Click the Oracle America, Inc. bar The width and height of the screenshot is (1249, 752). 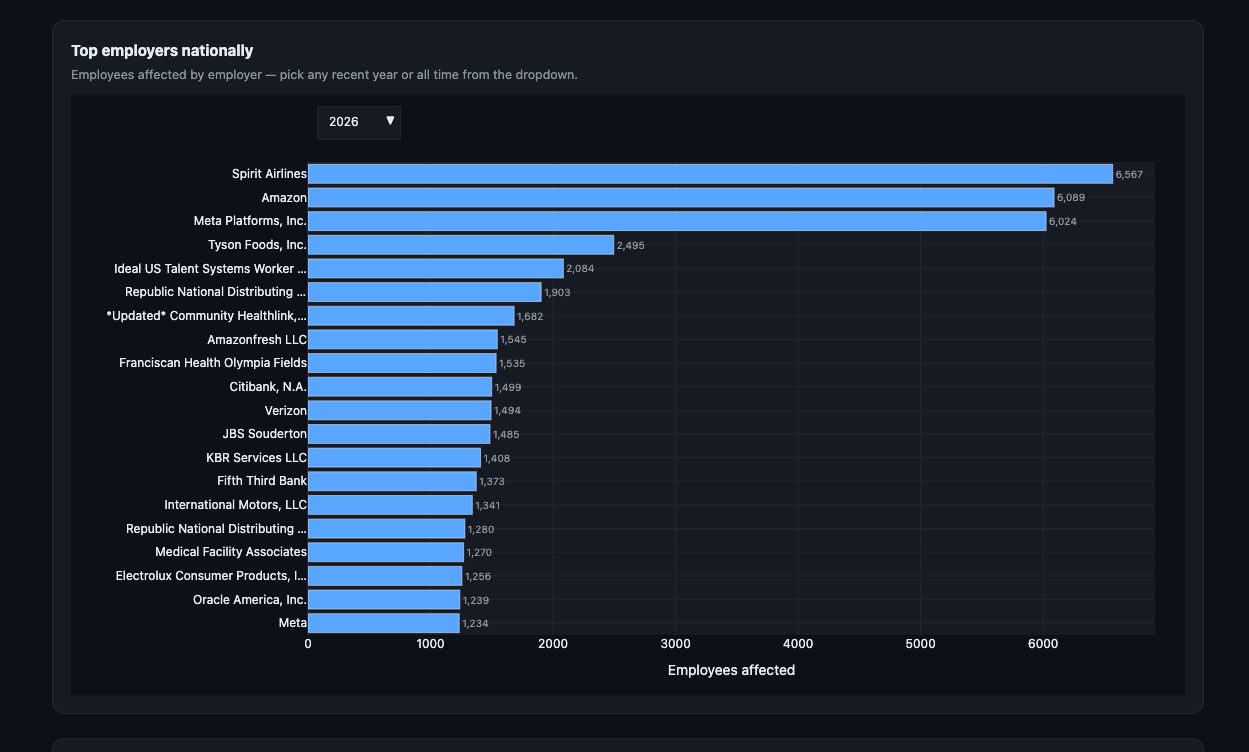(384, 600)
